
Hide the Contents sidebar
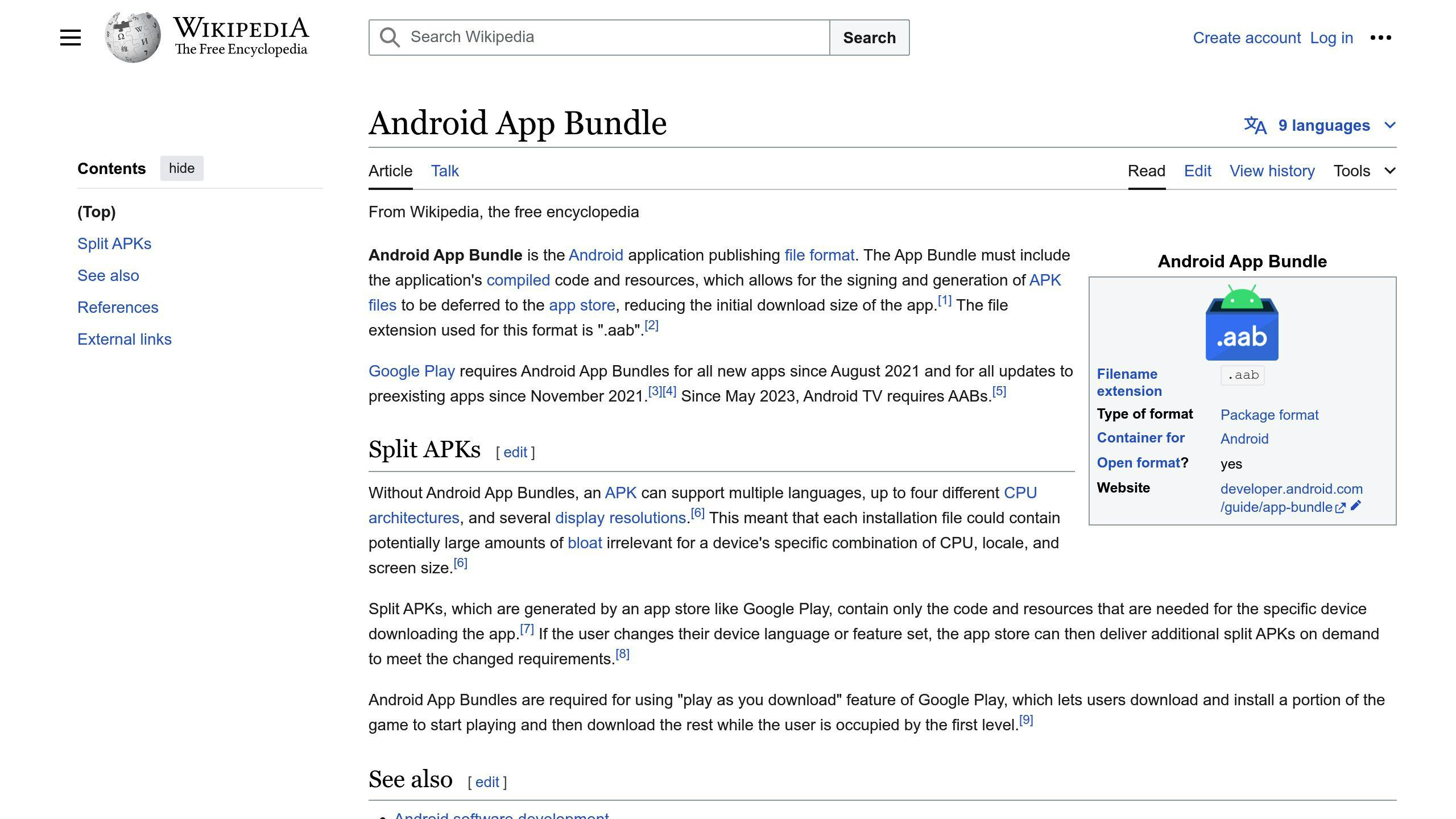[181, 168]
